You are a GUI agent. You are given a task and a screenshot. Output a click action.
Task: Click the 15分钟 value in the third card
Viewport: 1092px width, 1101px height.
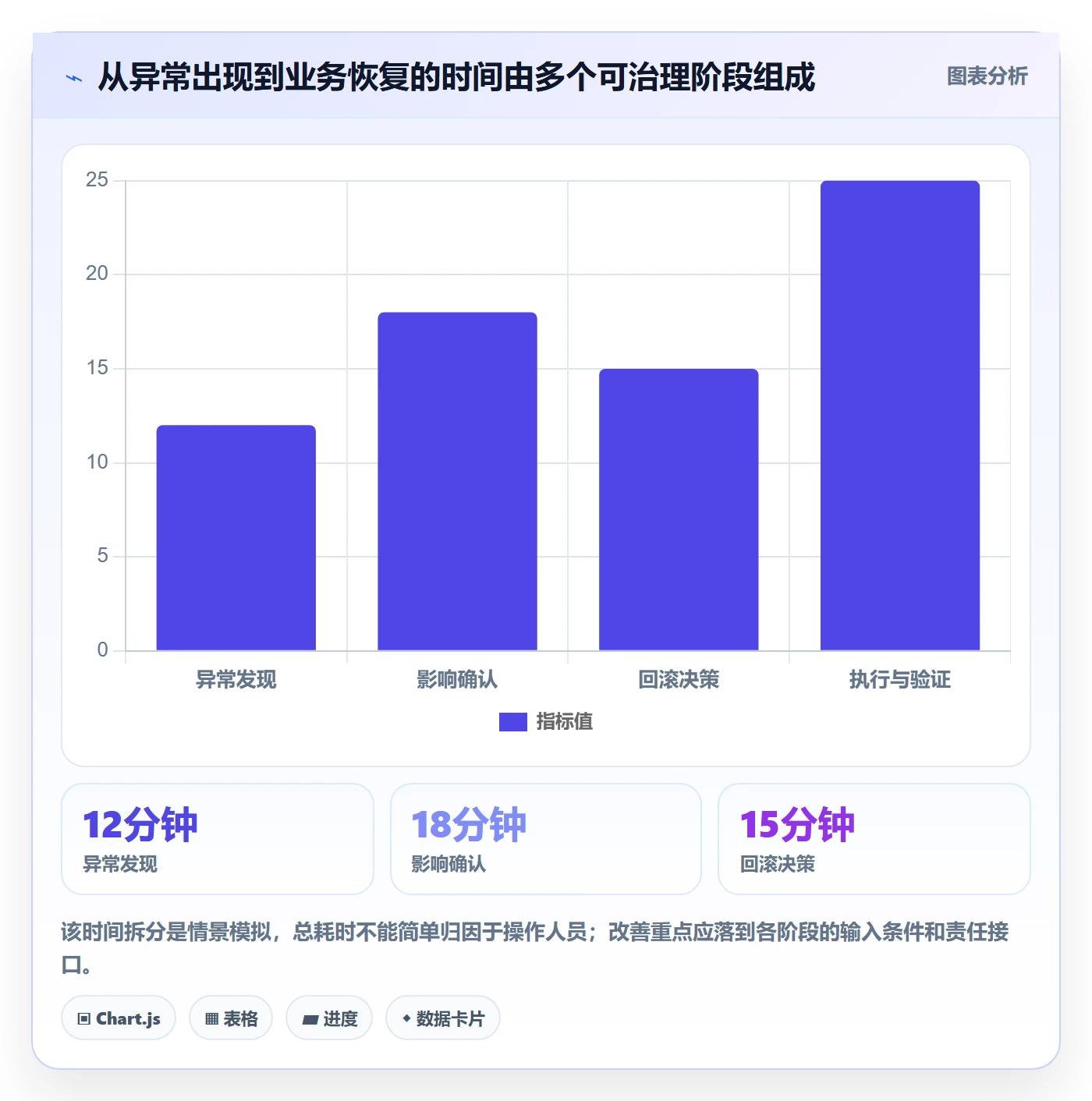pyautogui.click(x=797, y=825)
